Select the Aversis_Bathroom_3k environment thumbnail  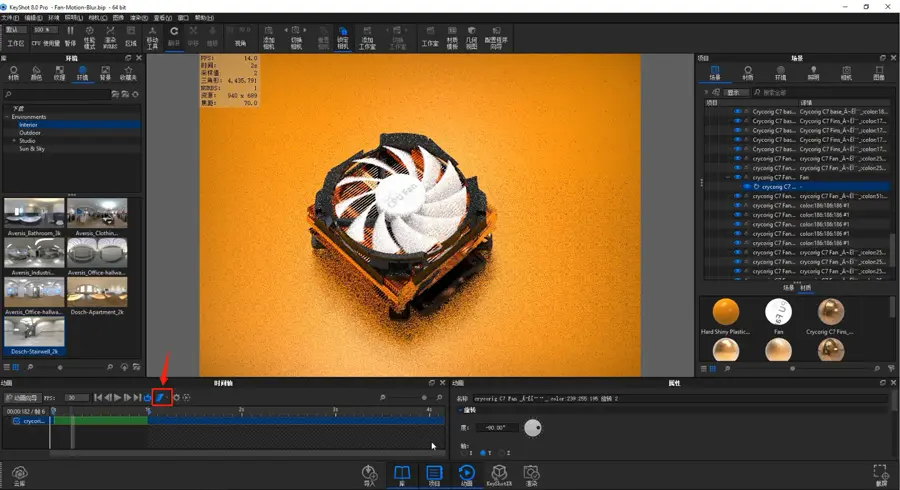(34, 213)
